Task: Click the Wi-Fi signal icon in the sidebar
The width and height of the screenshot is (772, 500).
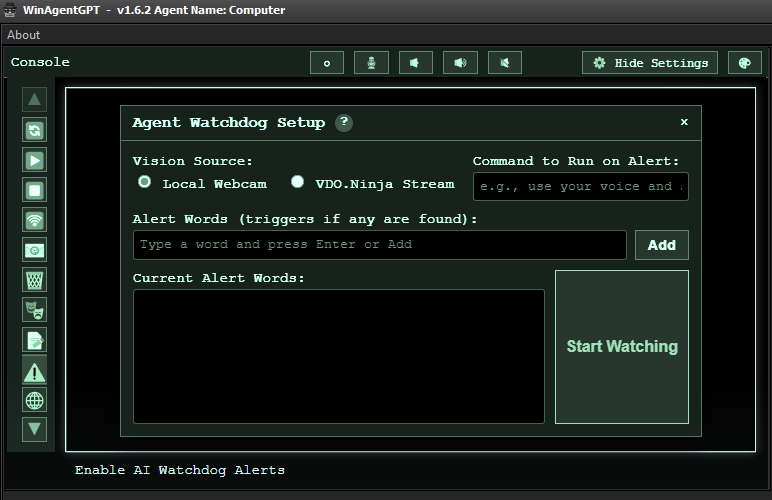Action: point(34,220)
